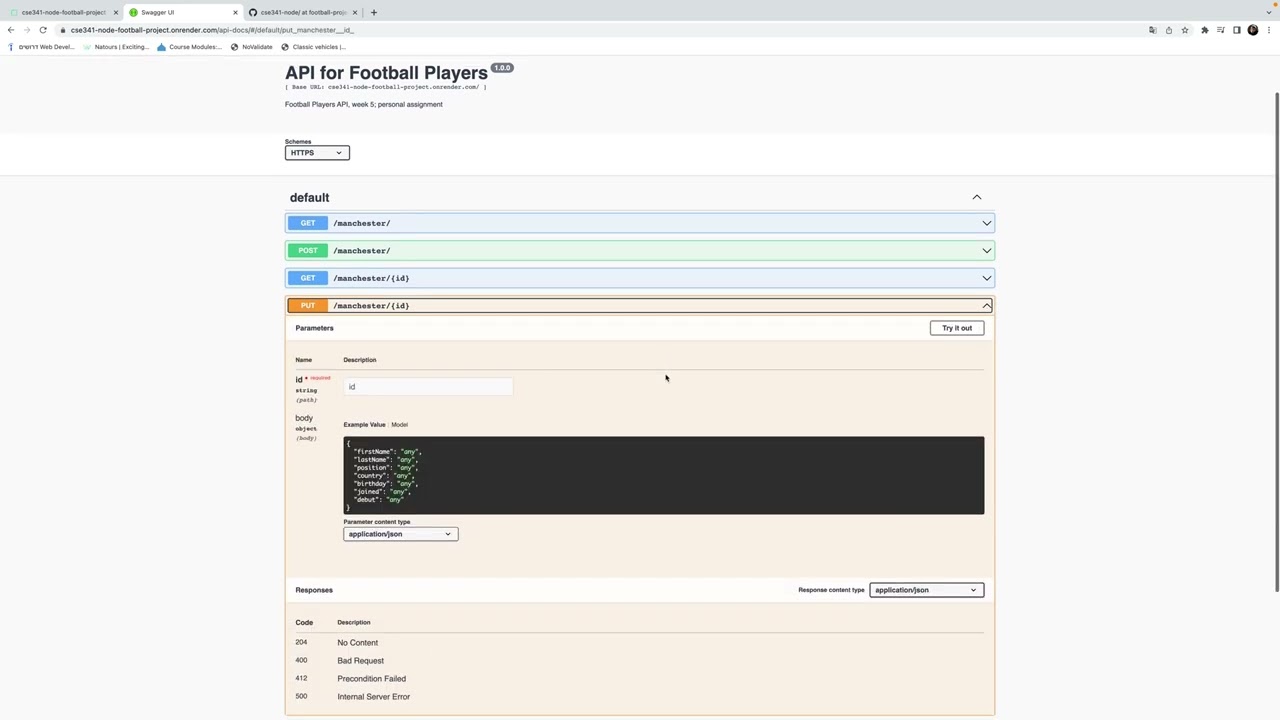This screenshot has width=1280, height=720.
Task: Expand the GET /manchester/ operation
Action: (x=640, y=223)
